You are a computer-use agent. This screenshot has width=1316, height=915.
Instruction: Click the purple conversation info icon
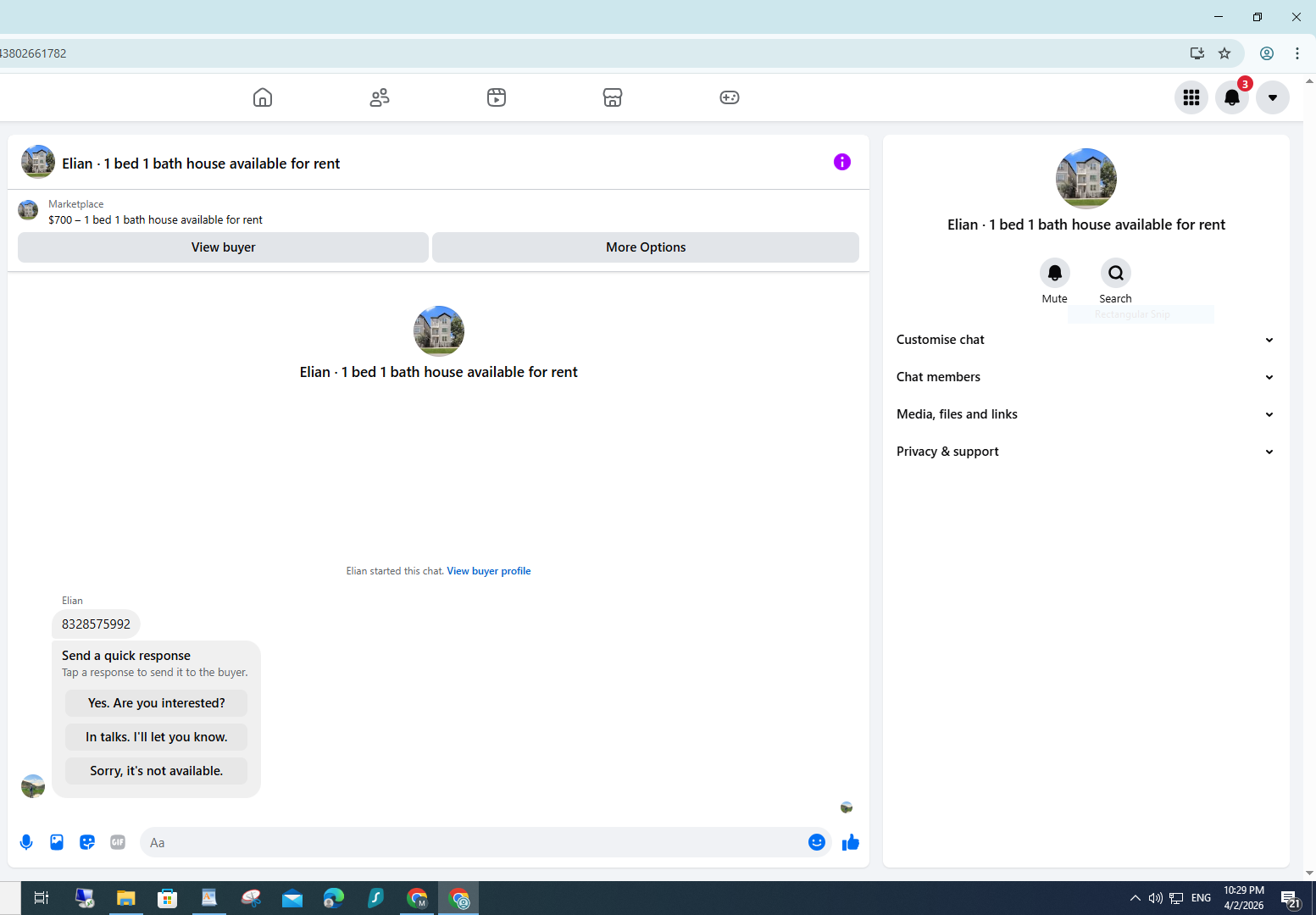(x=842, y=162)
